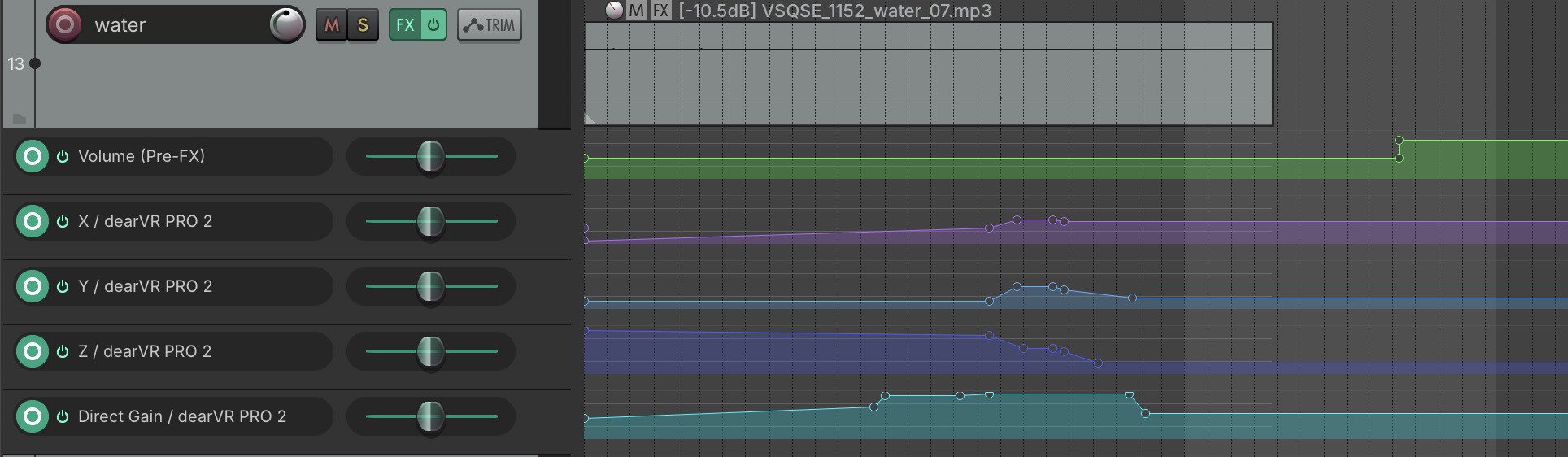1568x457 pixels.
Task: Select the Volume (Pre-FX) envelope label
Action: click(142, 156)
